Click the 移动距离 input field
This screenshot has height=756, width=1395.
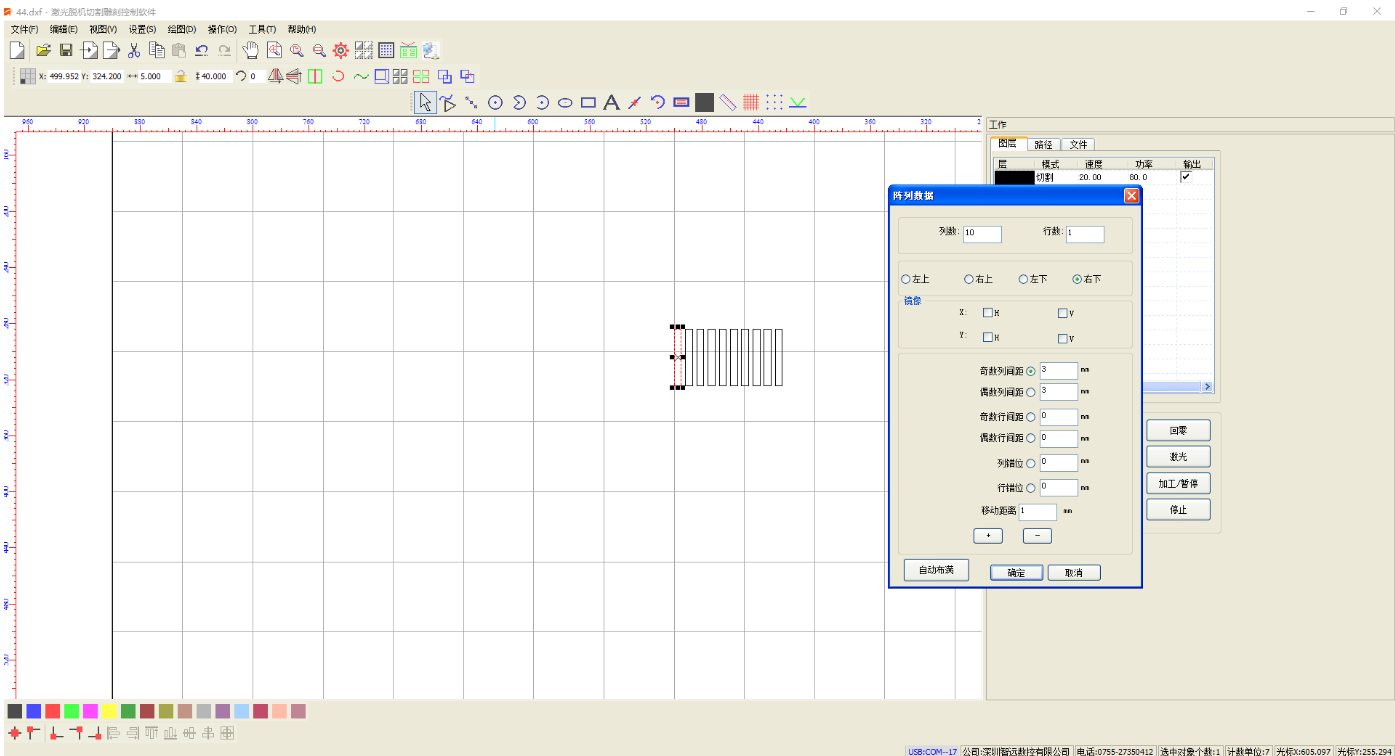(x=1037, y=512)
